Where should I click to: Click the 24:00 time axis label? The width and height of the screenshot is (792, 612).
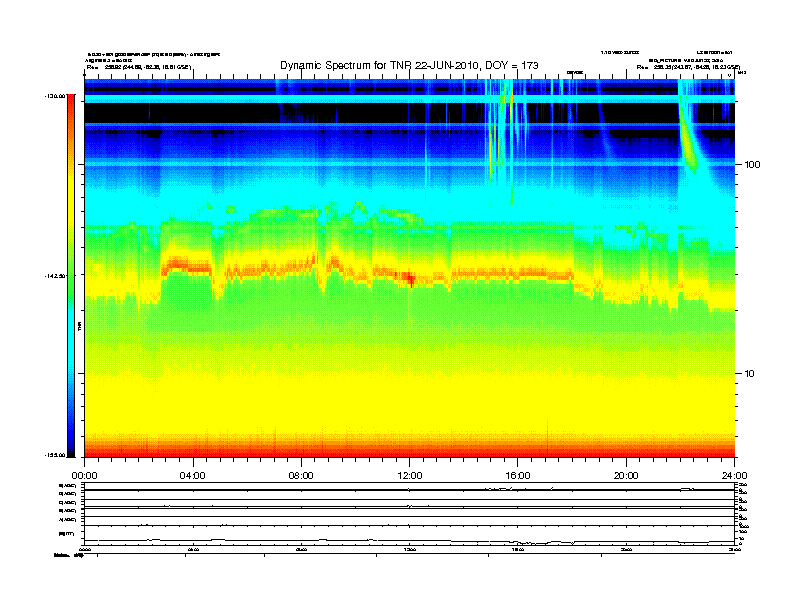(734, 476)
